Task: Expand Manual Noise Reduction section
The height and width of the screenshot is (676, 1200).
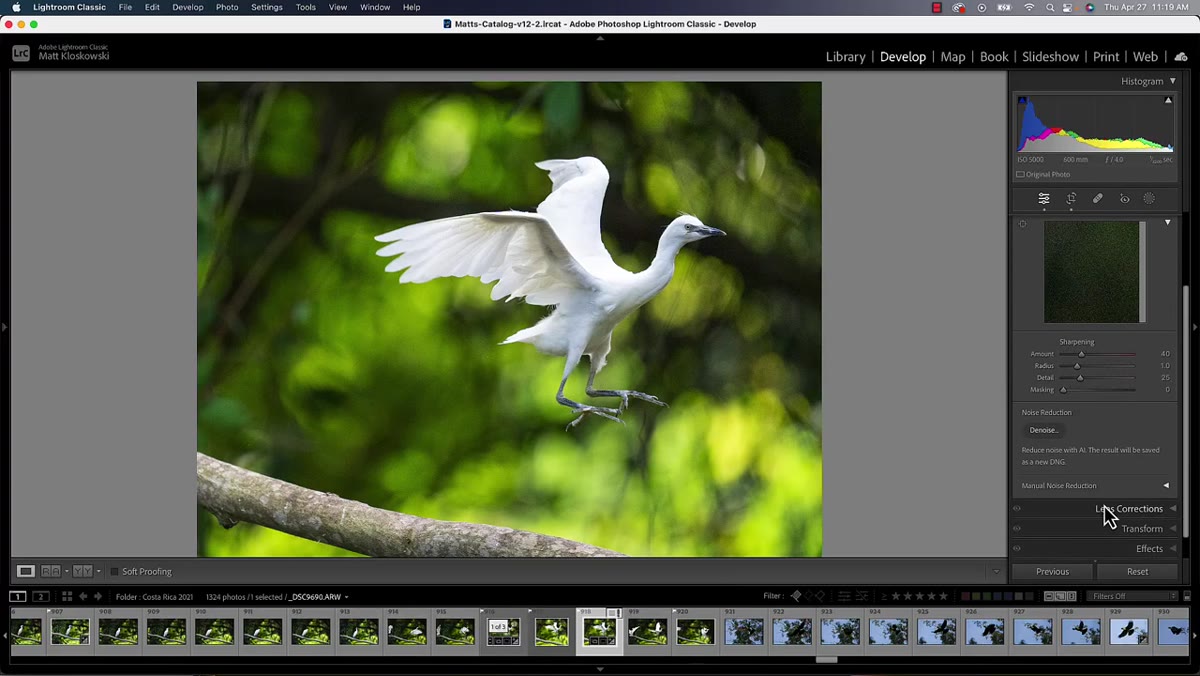Action: [1166, 486]
